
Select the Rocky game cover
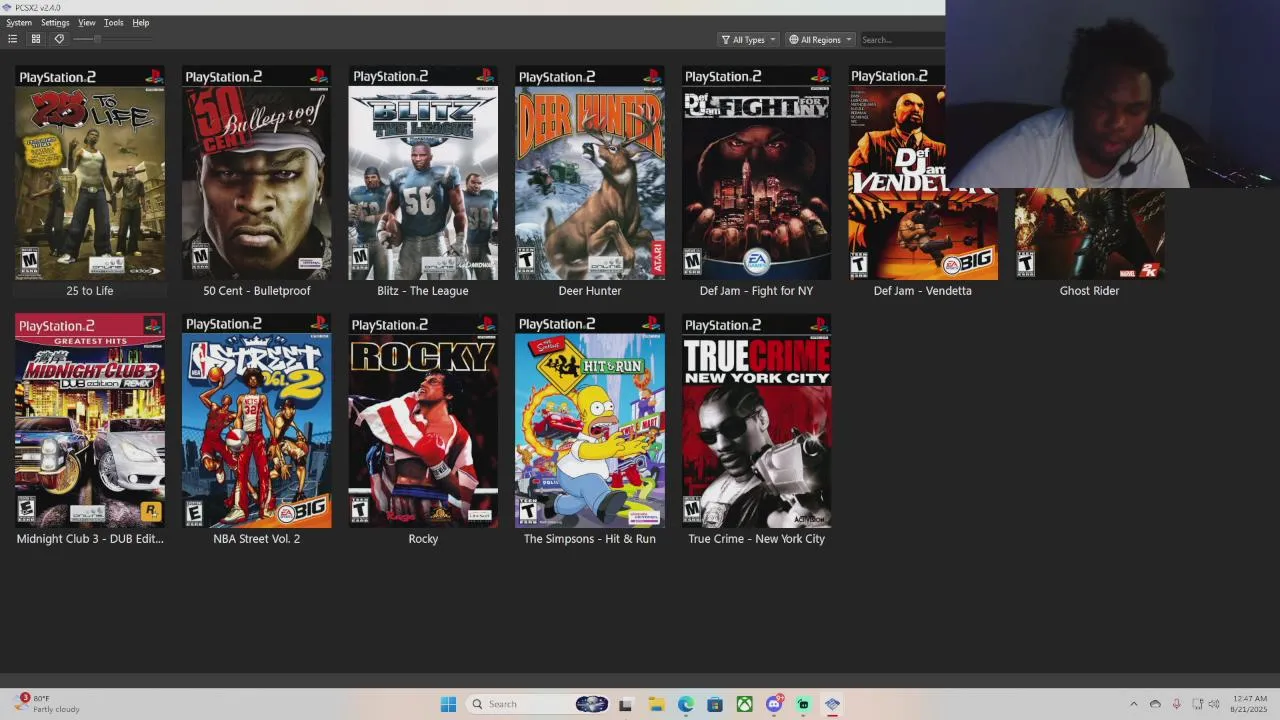coord(423,421)
